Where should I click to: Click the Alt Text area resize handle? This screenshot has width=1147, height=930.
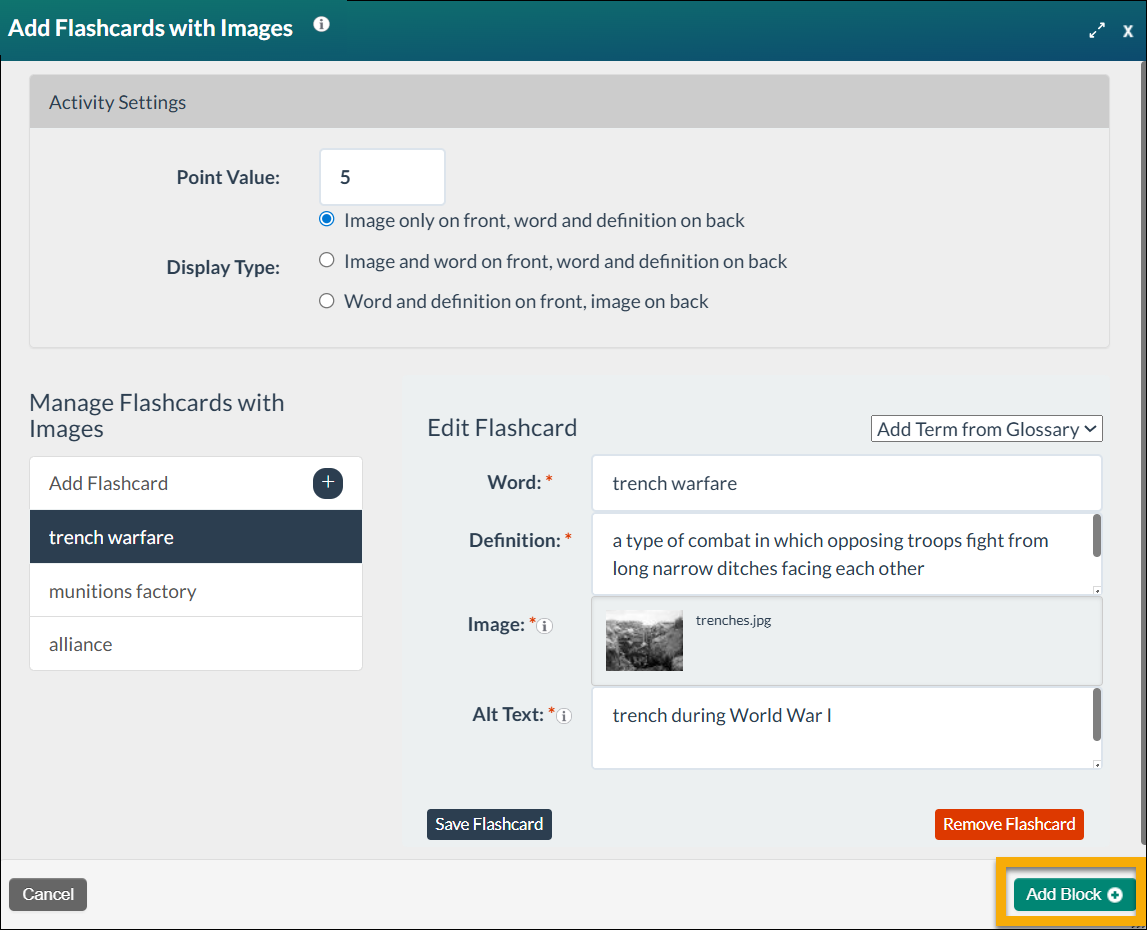(1097, 764)
